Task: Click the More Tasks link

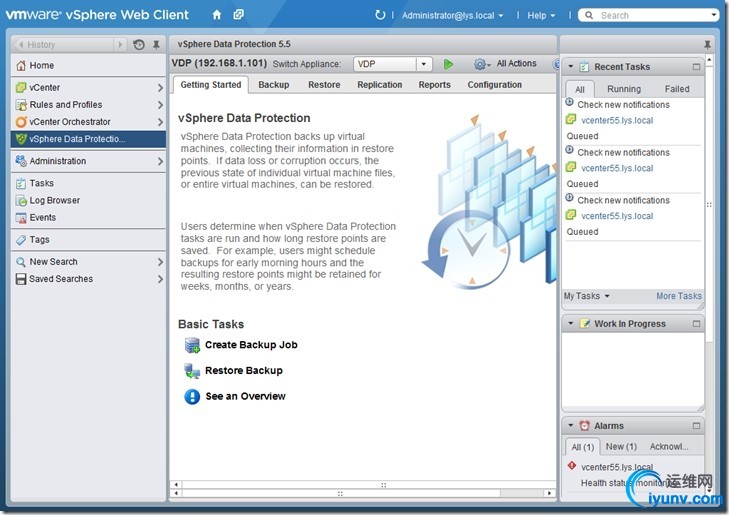Action: [679, 296]
